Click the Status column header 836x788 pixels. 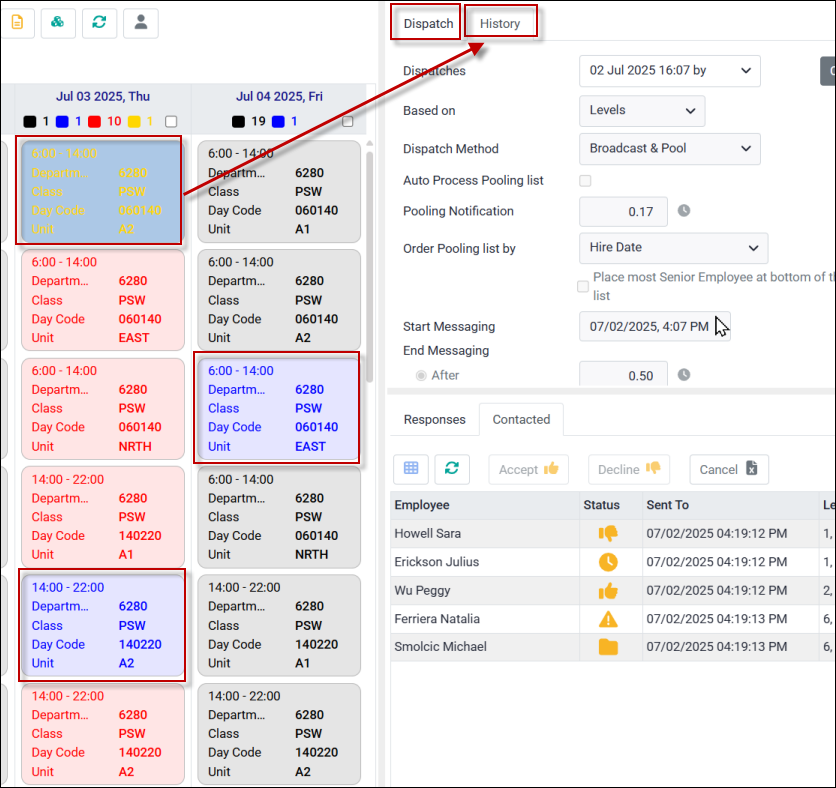coord(611,505)
